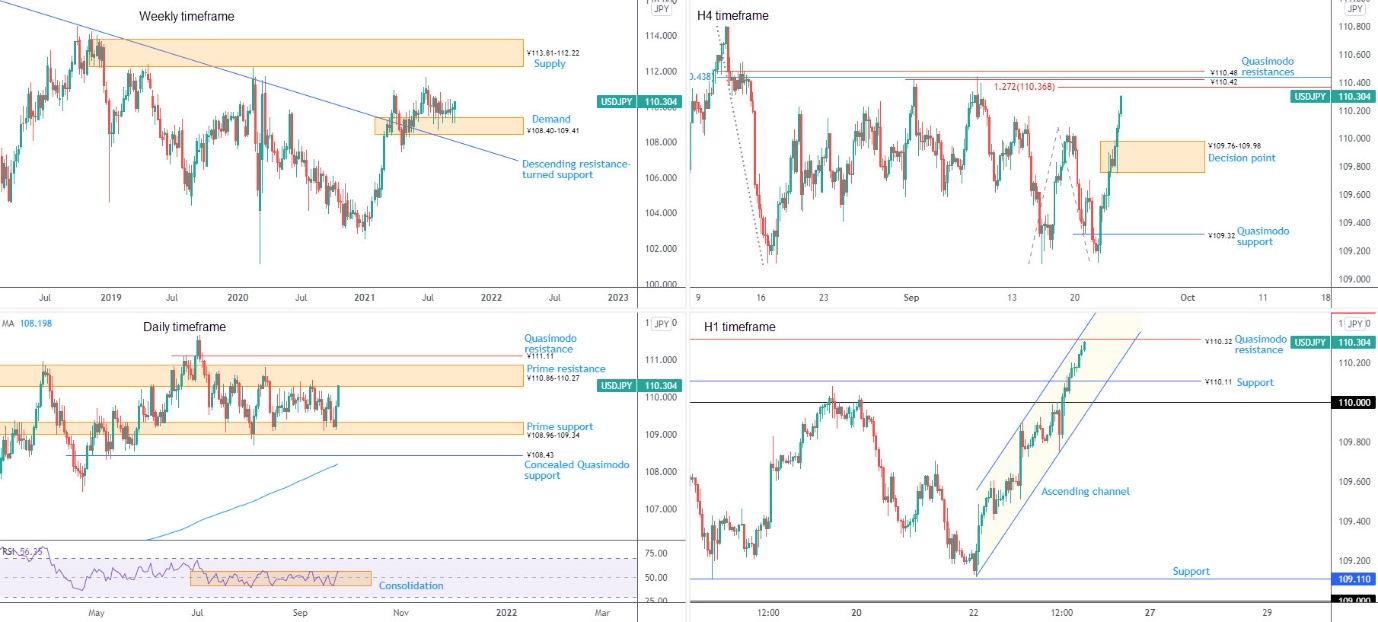Select the 'H4 timeframe' title text
Viewport: 1378px width, 622px height.
point(733,16)
